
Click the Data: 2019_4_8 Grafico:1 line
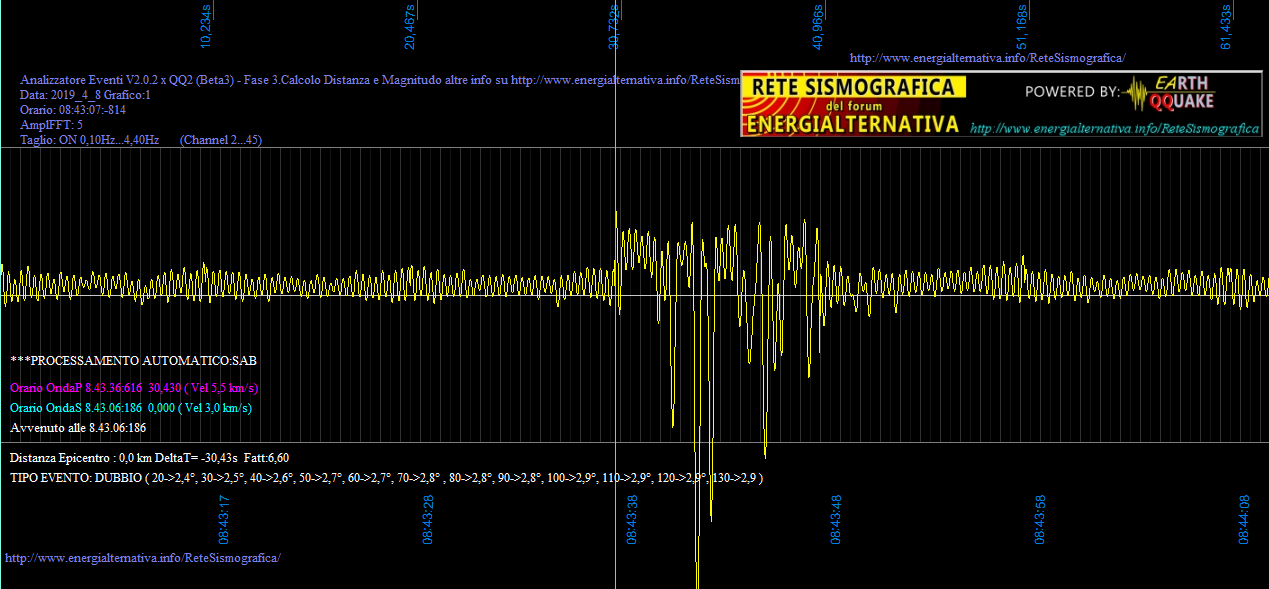85,95
